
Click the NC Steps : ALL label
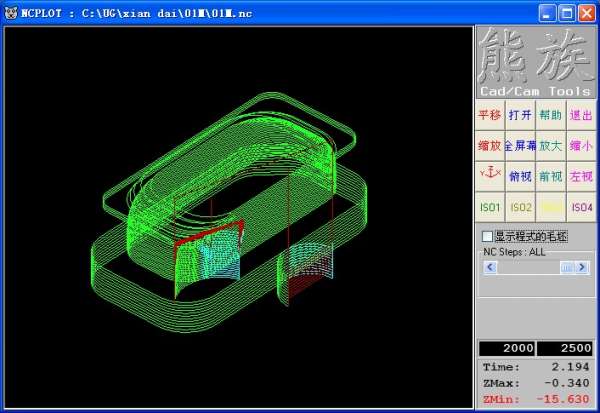(x=514, y=252)
